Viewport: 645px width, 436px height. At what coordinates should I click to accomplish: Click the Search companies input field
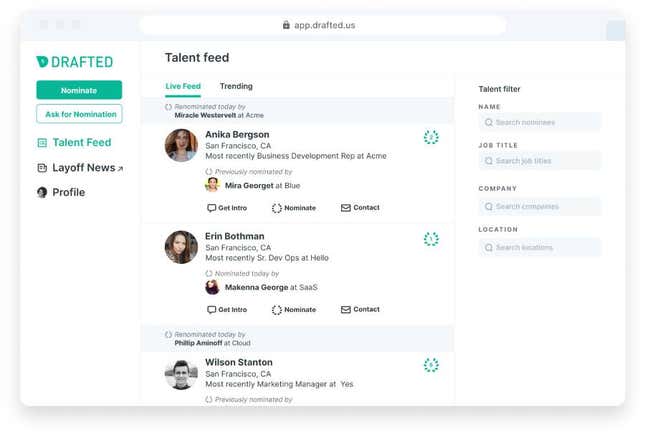540,206
